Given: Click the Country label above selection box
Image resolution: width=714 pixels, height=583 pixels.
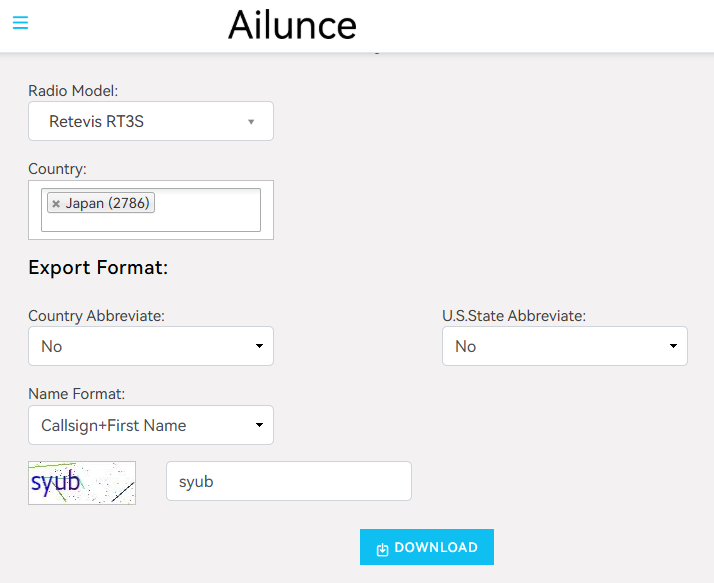Looking at the screenshot, I should pos(57,169).
